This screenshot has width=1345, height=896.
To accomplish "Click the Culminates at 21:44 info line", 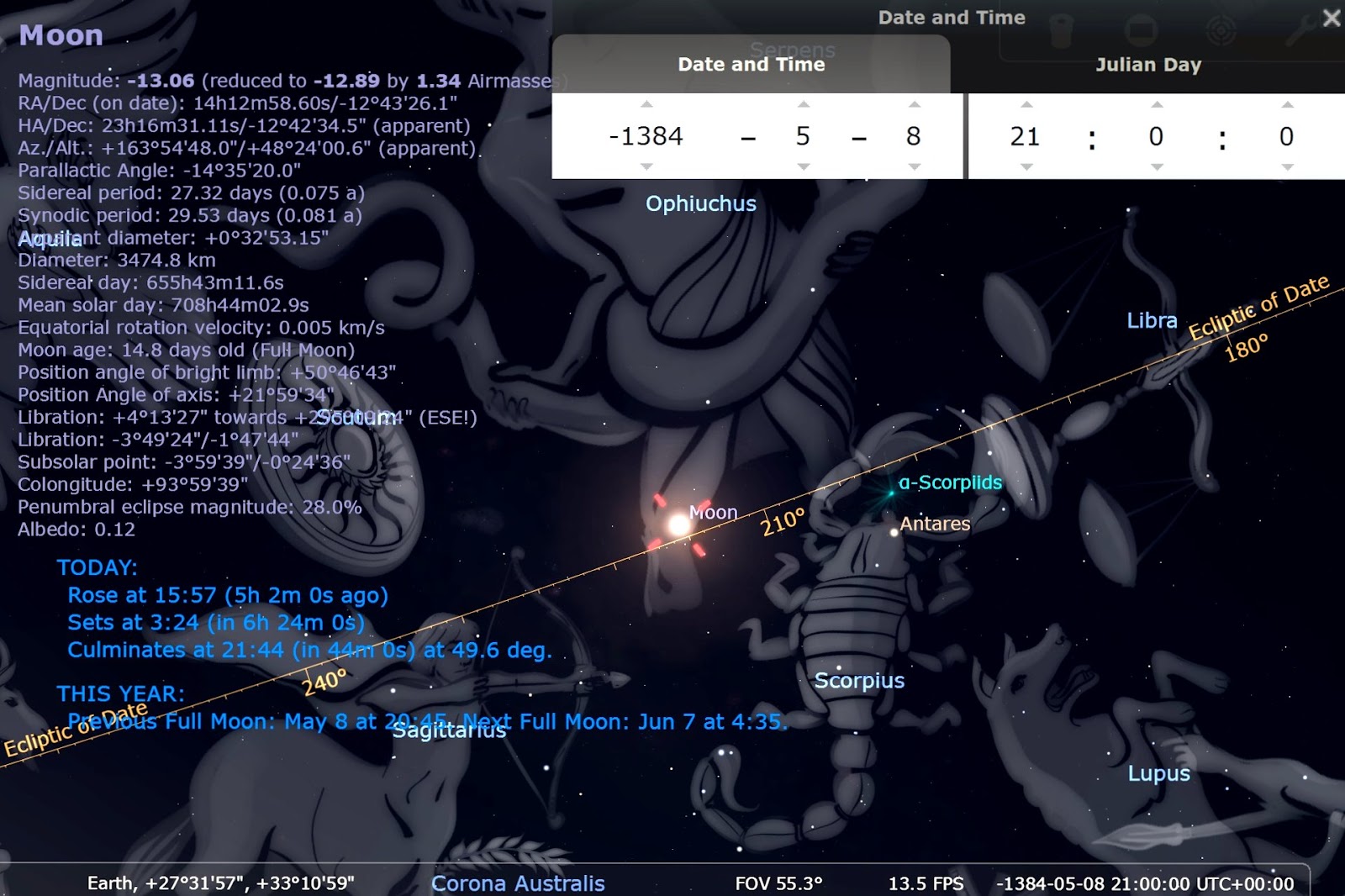I will click(309, 650).
